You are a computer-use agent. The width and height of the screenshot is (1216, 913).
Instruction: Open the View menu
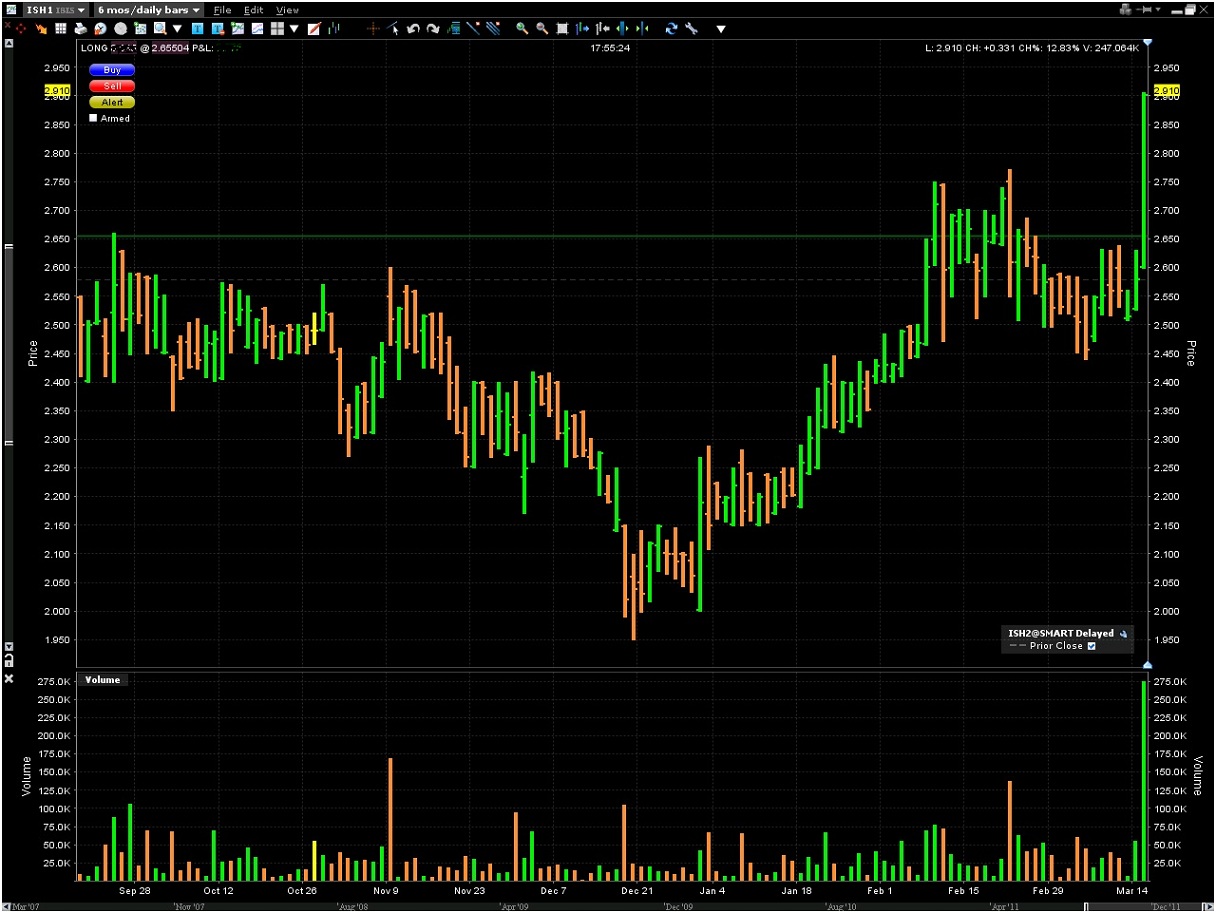tap(287, 9)
